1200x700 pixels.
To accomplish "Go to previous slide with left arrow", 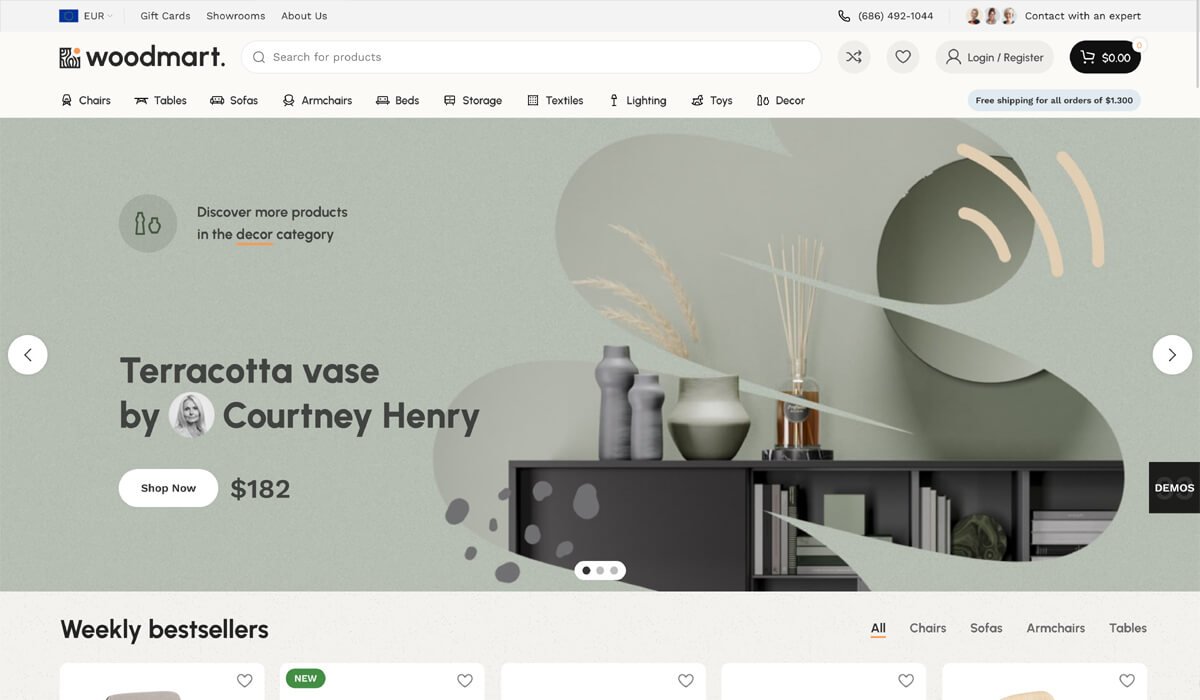I will click(28, 355).
